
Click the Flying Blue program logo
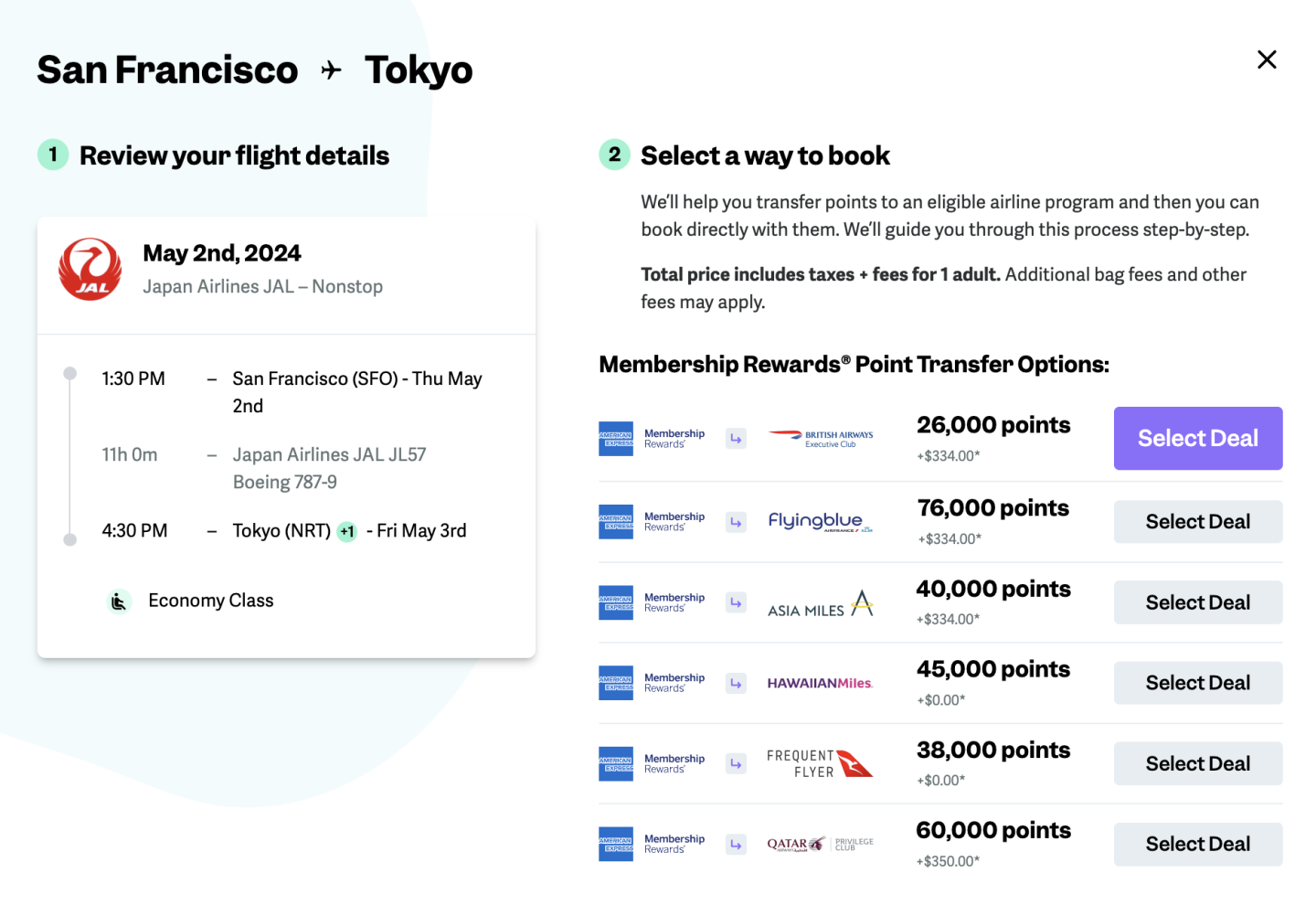[x=820, y=522]
